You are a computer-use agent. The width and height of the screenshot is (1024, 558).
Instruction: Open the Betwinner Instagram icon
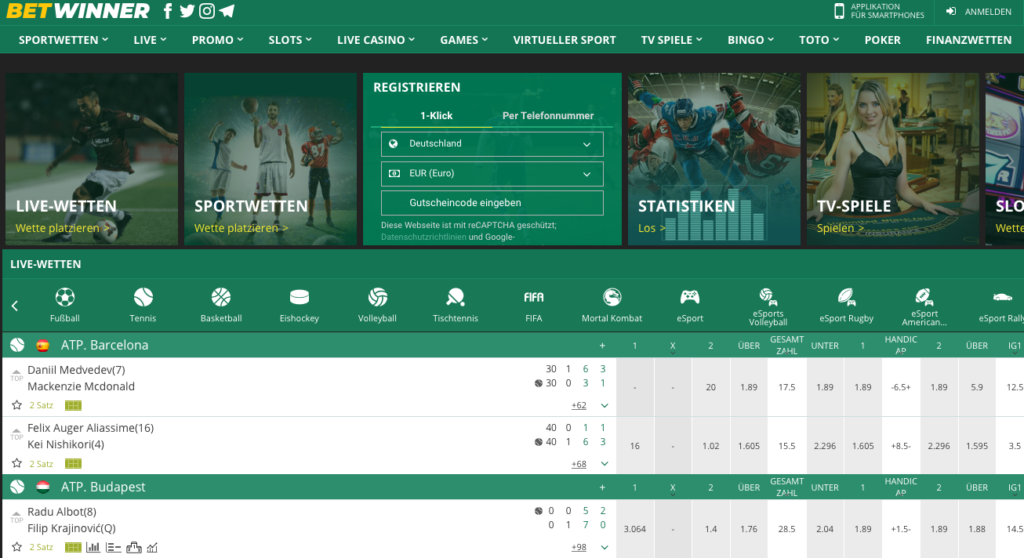207,11
